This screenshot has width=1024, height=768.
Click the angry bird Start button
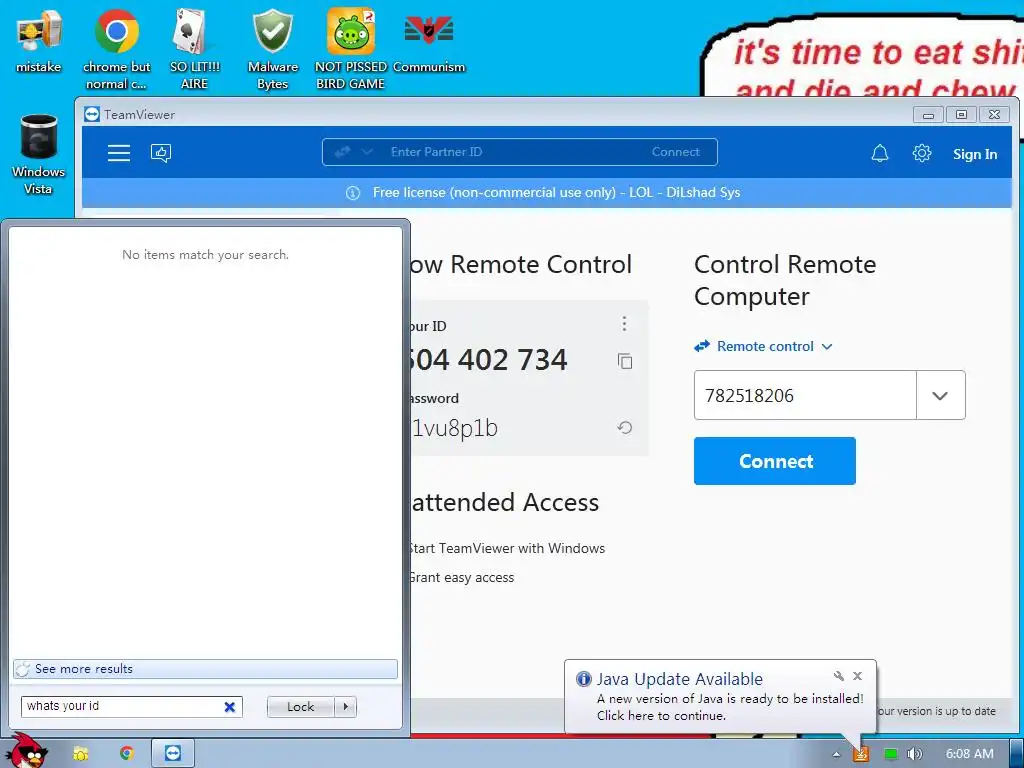pyautogui.click(x=29, y=751)
